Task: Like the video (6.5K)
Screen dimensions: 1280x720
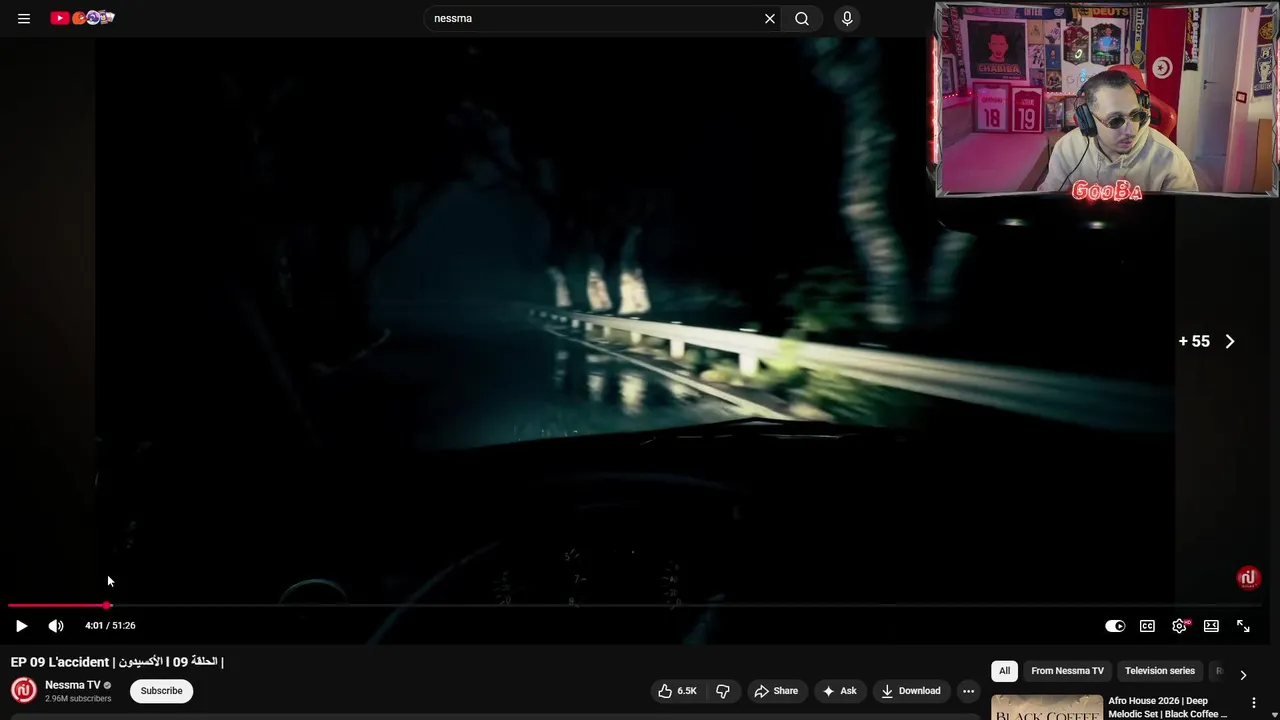Action: 677,691
